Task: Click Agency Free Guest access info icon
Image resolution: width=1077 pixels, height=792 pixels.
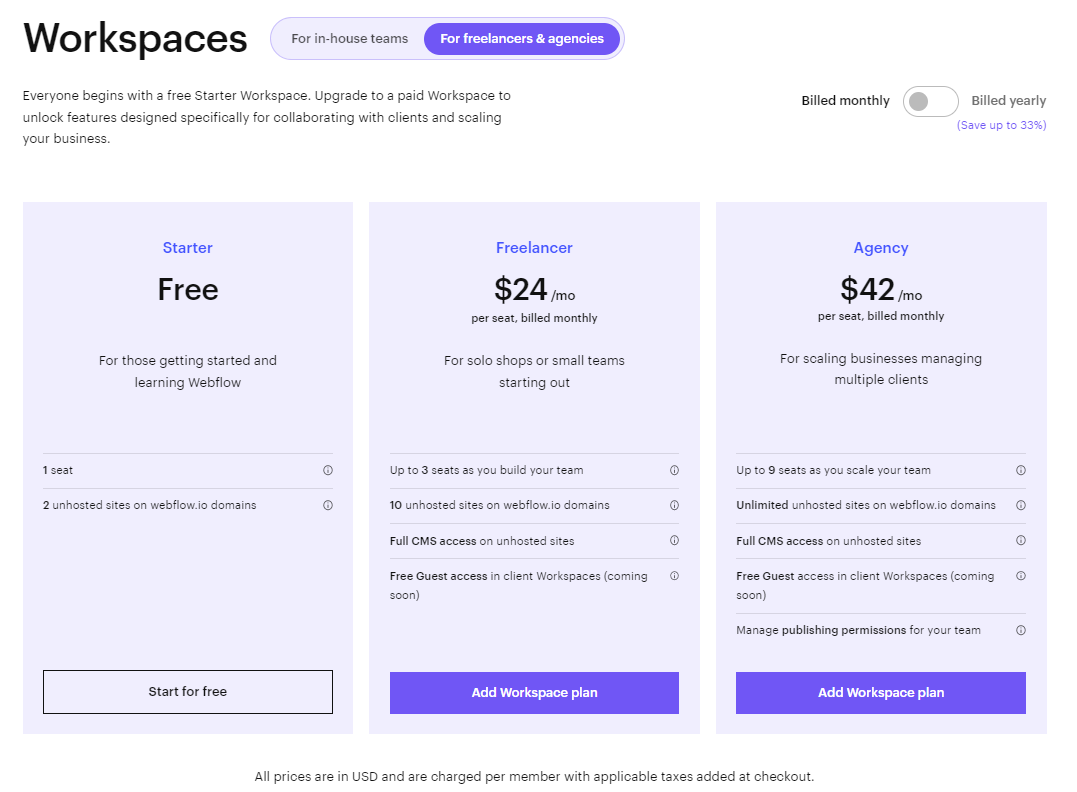Action: coord(1021,576)
